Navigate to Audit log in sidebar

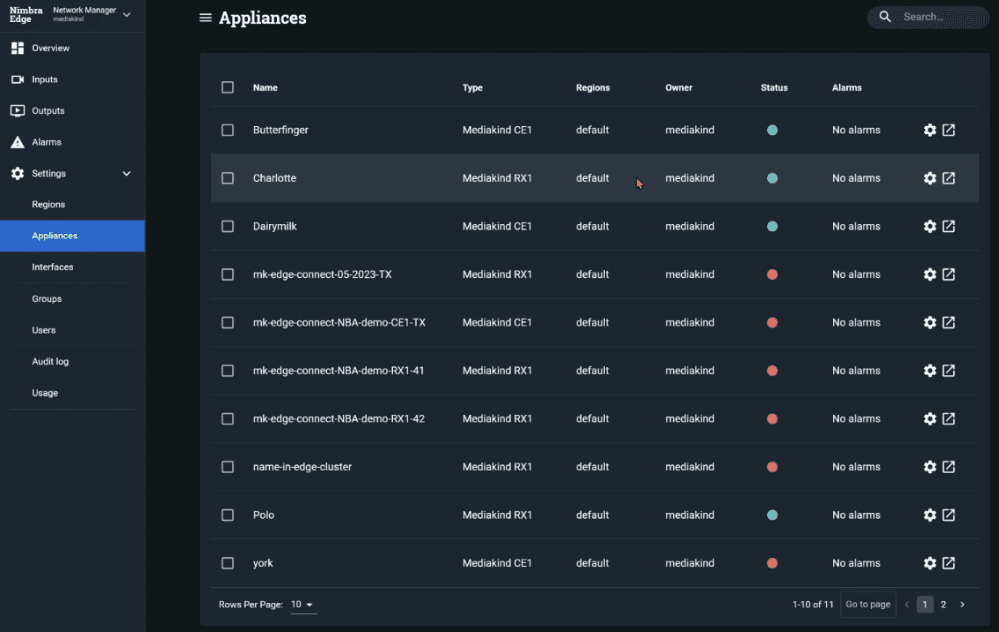click(50, 361)
